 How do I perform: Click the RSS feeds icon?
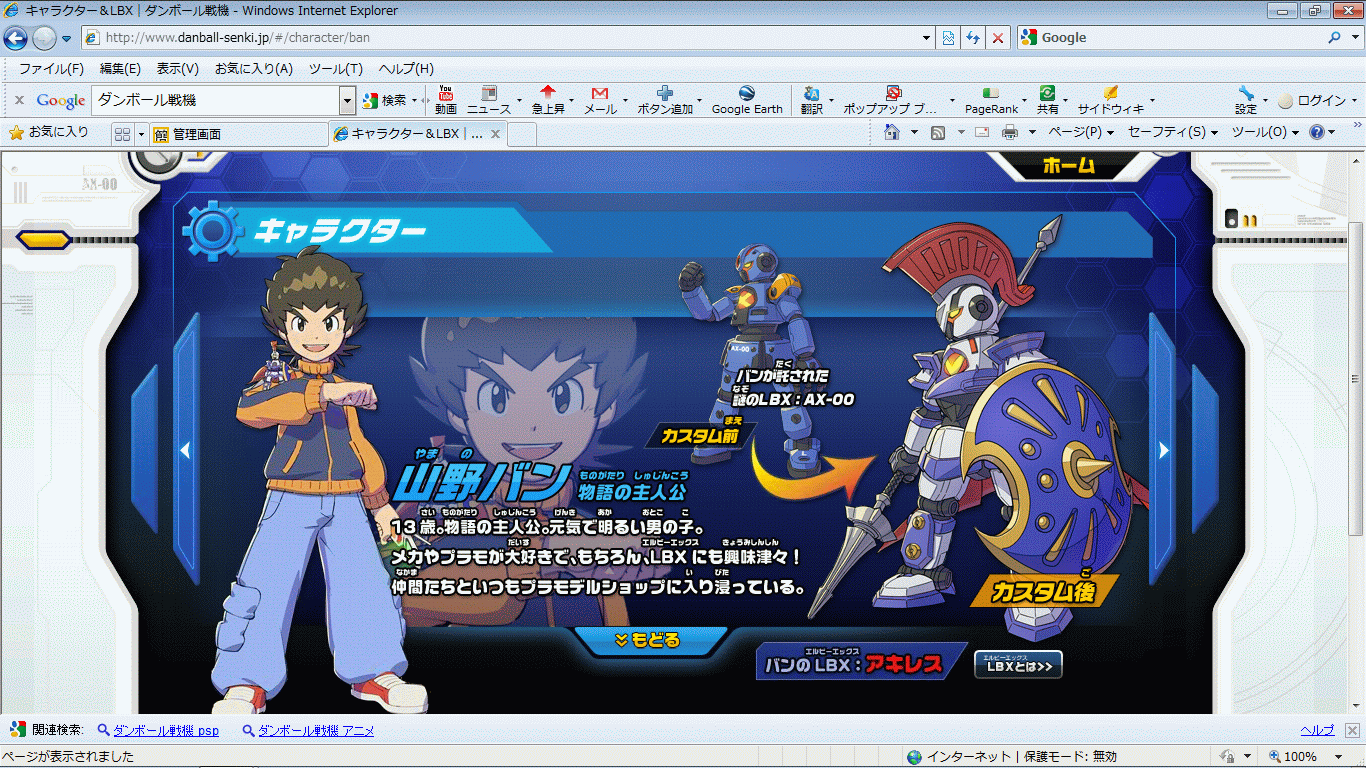click(938, 132)
